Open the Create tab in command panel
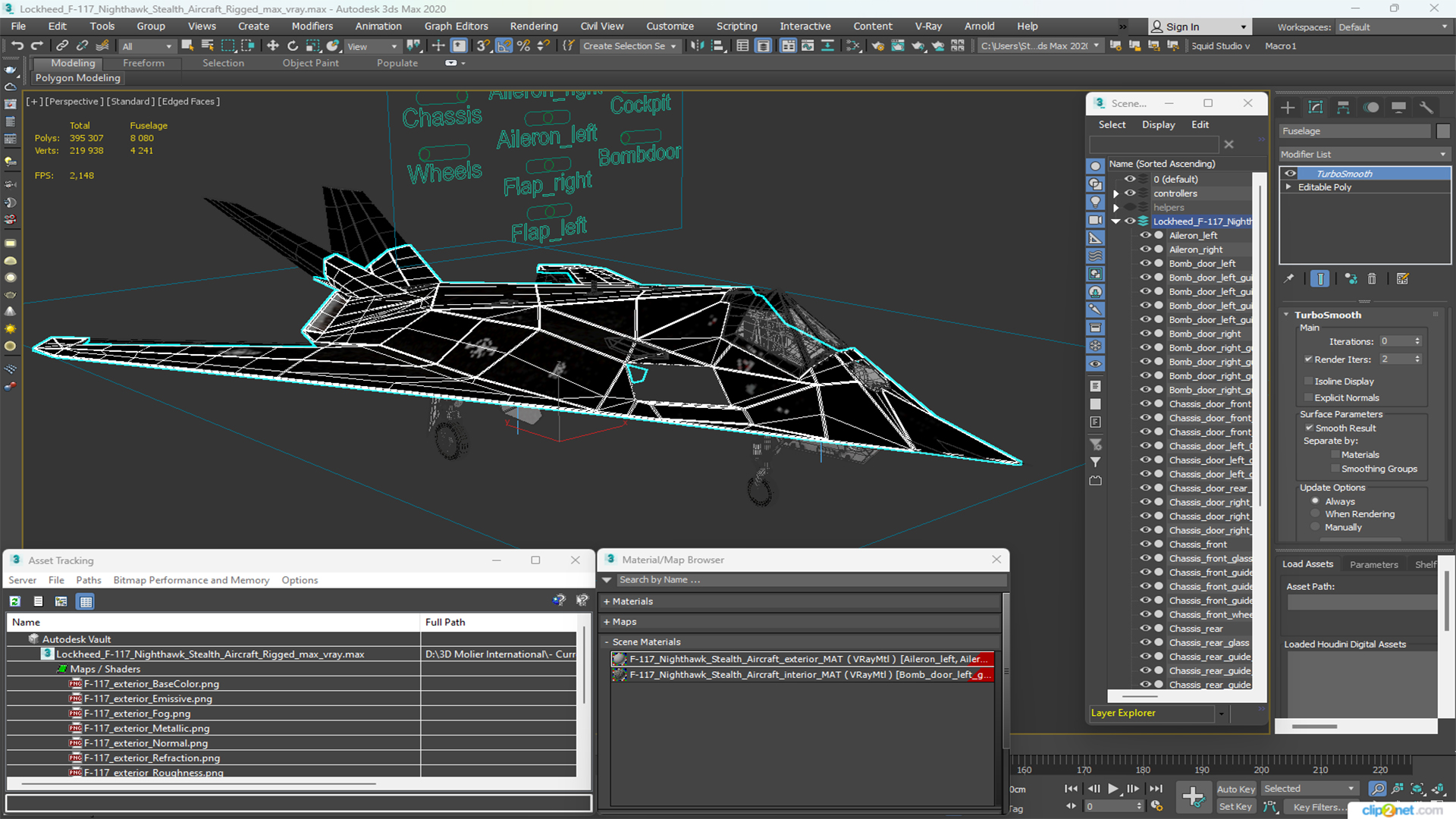The width and height of the screenshot is (1456, 819). pyautogui.click(x=1288, y=108)
